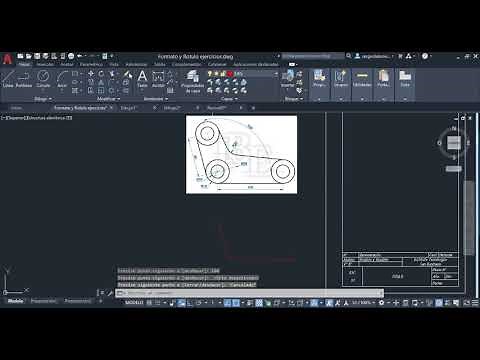Click the Open file quick-access icon

click(x=29, y=56)
